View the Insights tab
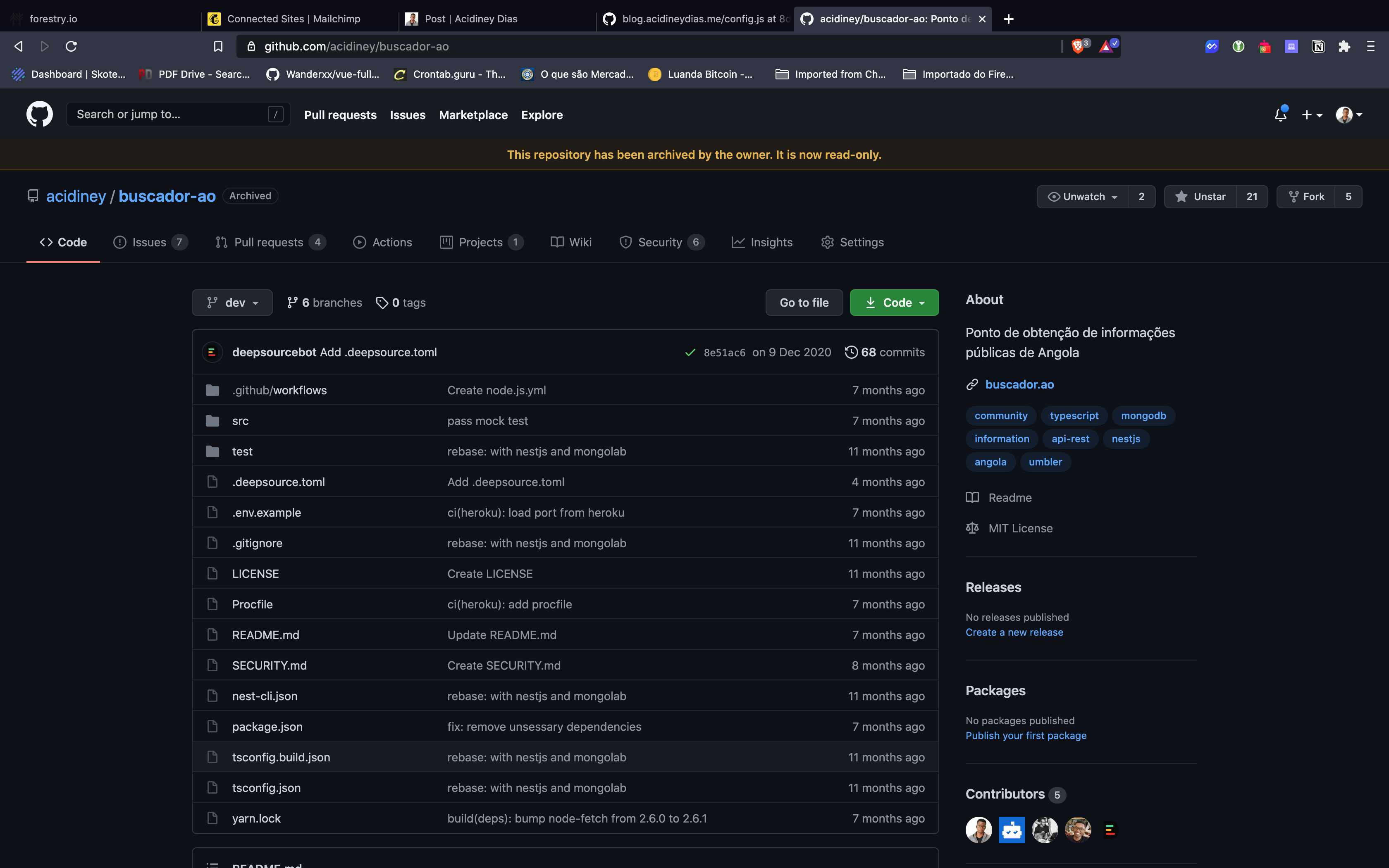This screenshot has width=1389, height=868. [762, 242]
